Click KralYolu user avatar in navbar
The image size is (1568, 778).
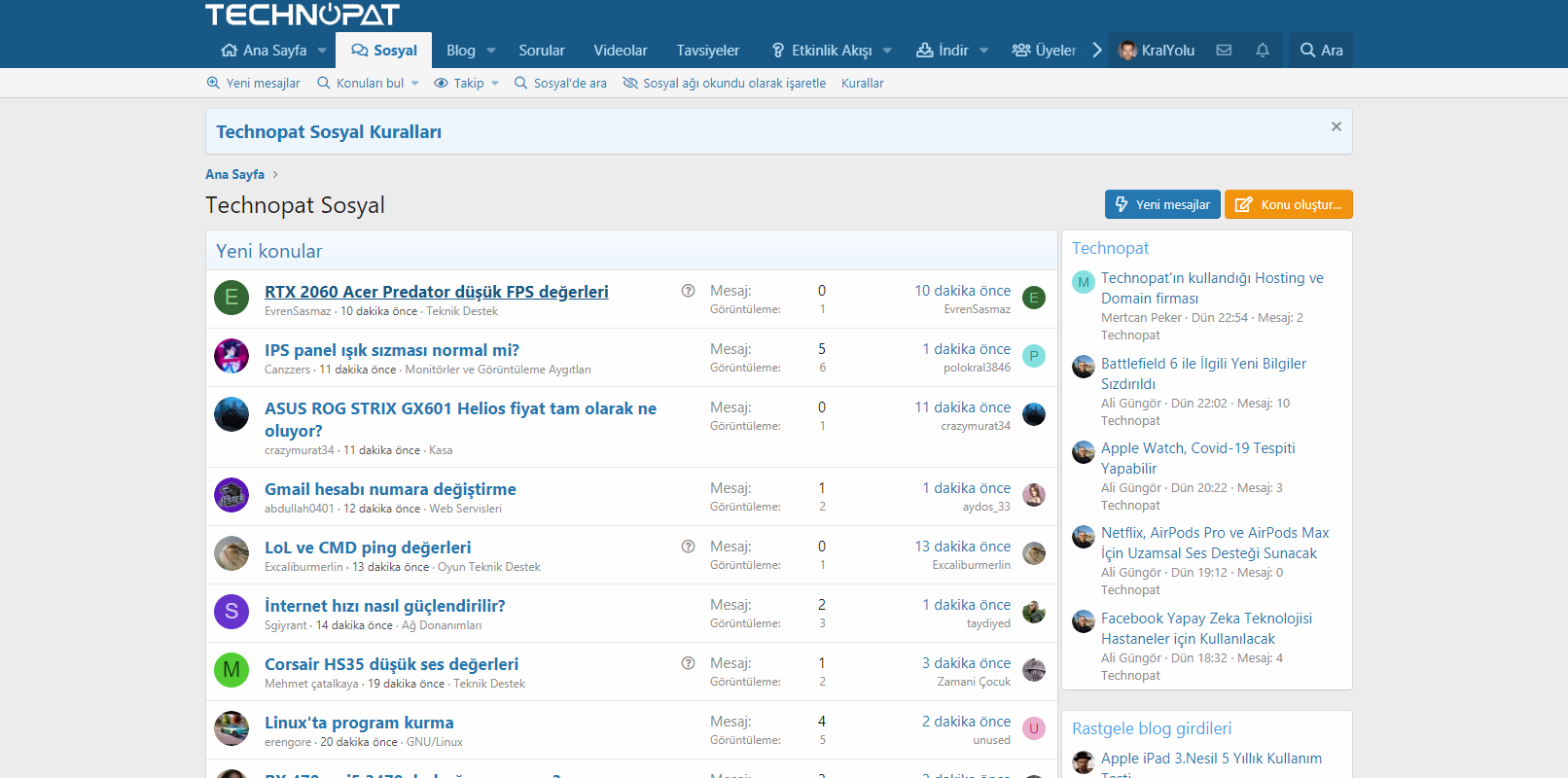[1128, 51]
